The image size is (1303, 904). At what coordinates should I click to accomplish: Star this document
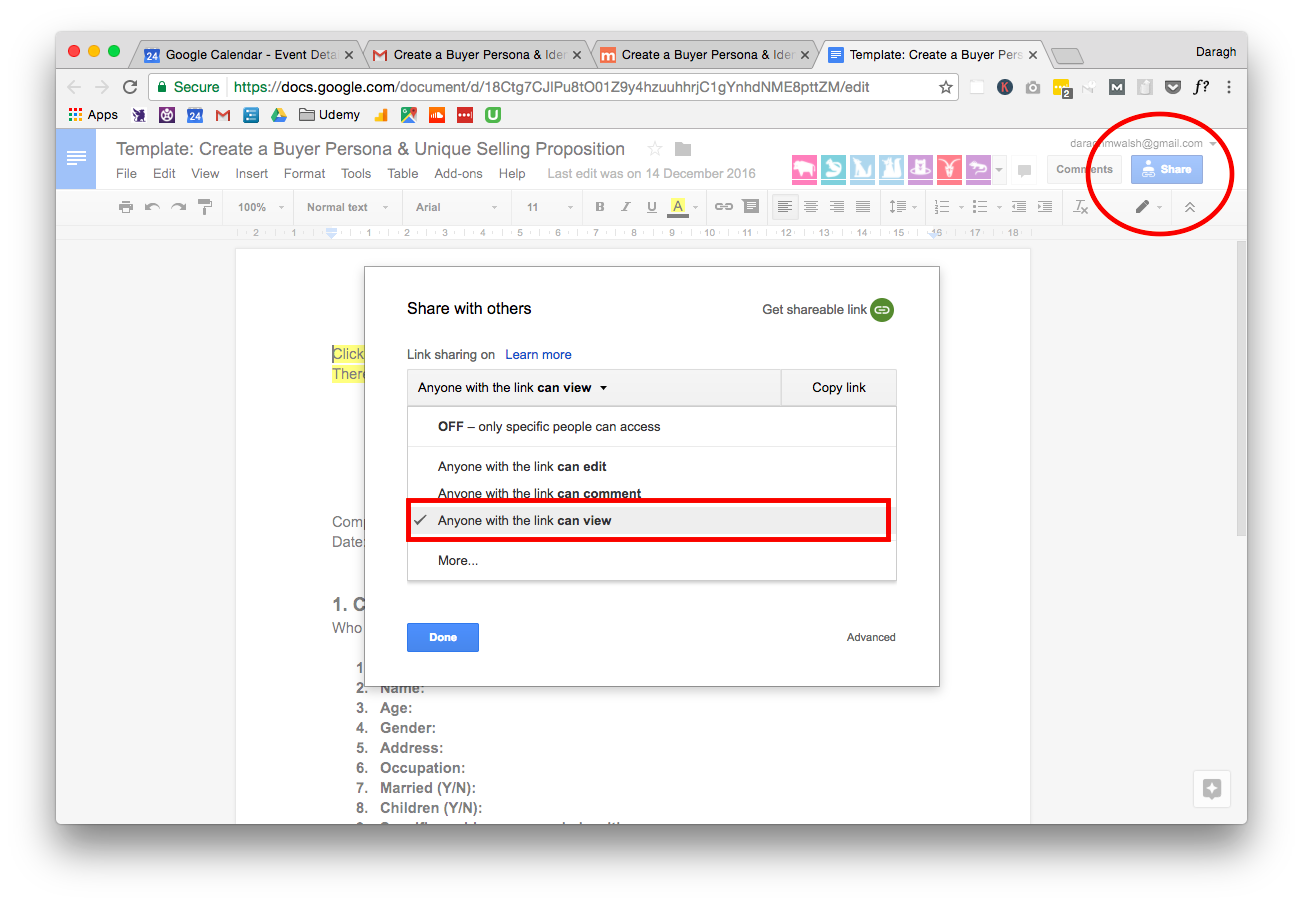(x=655, y=149)
